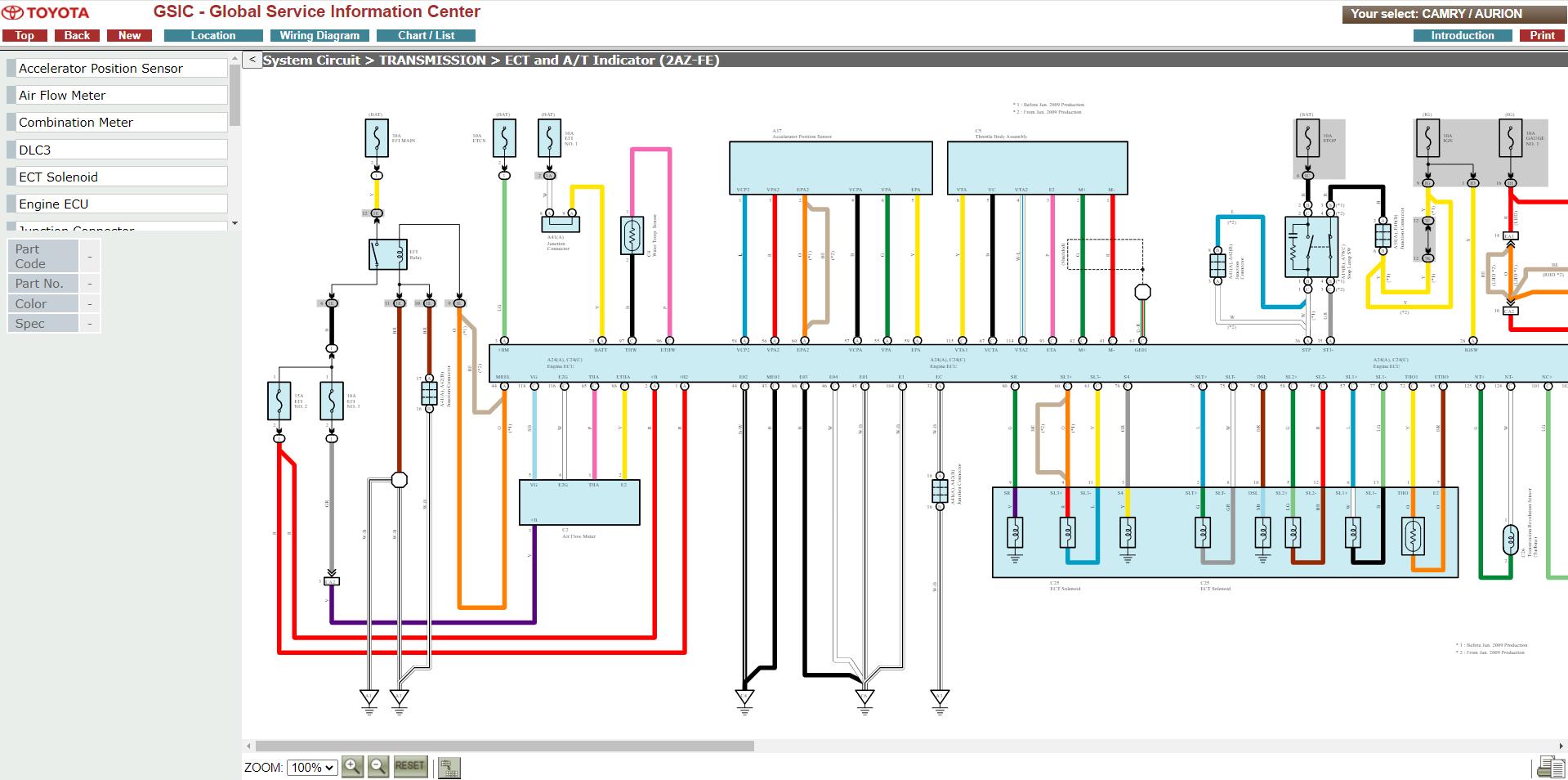Click the EFI MAIN fuse symbol
This screenshot has height=780, width=1568.
pos(377,138)
